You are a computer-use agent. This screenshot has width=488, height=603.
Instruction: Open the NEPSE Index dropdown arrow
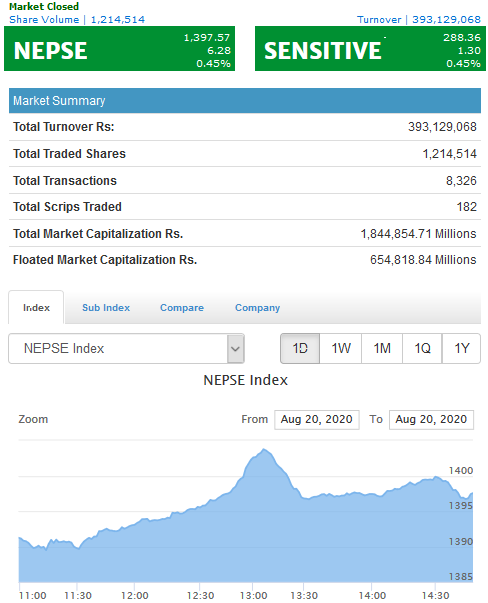tap(235, 348)
